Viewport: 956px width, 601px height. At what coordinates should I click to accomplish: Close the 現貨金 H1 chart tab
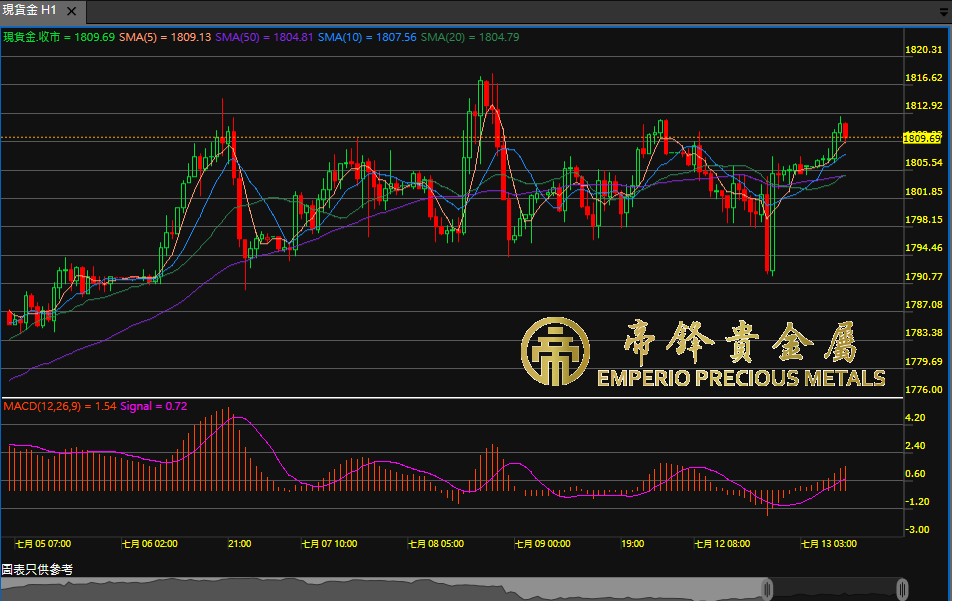69,9
